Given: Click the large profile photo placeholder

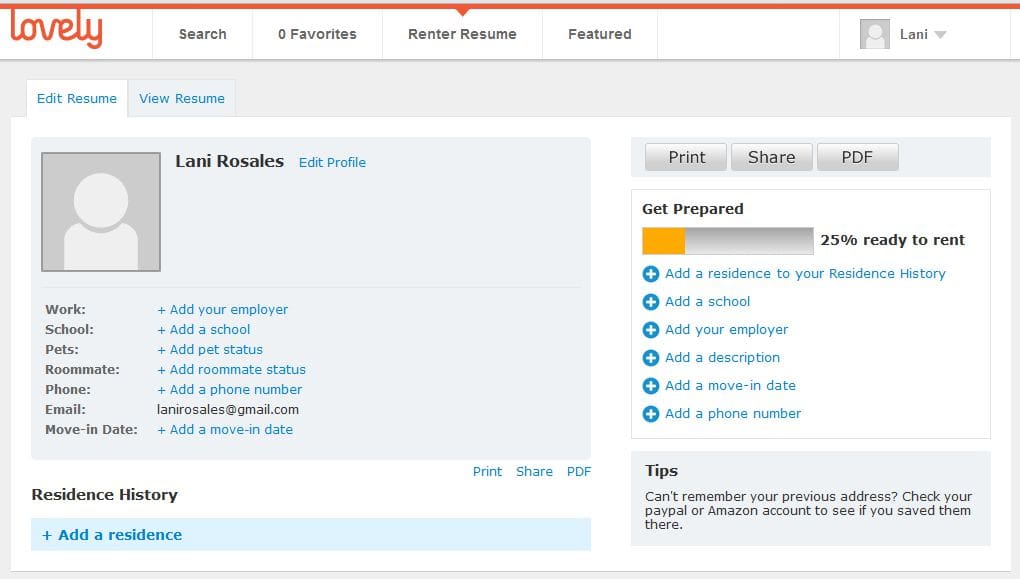Looking at the screenshot, I should pos(101,212).
